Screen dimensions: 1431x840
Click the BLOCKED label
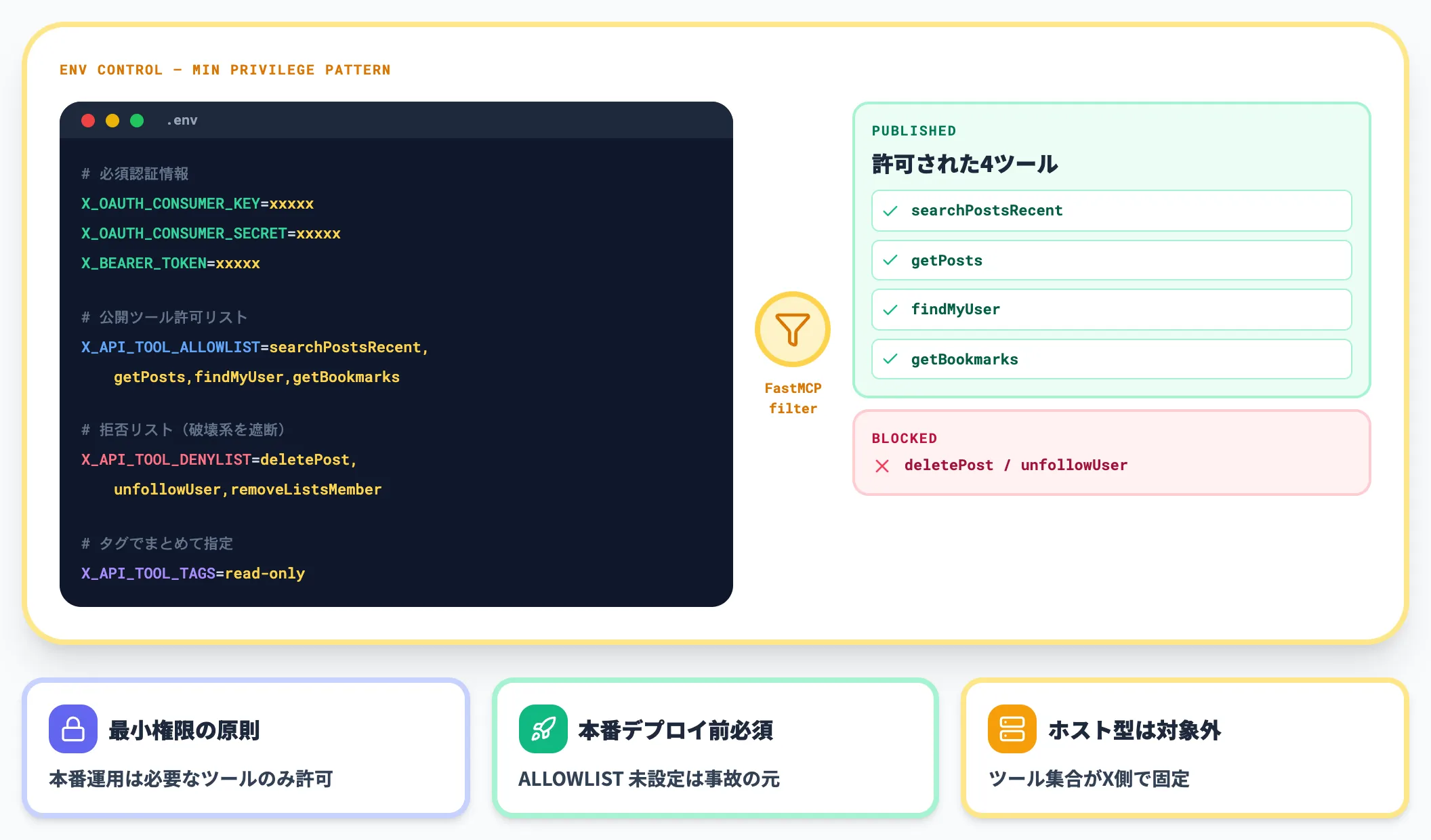(905, 438)
